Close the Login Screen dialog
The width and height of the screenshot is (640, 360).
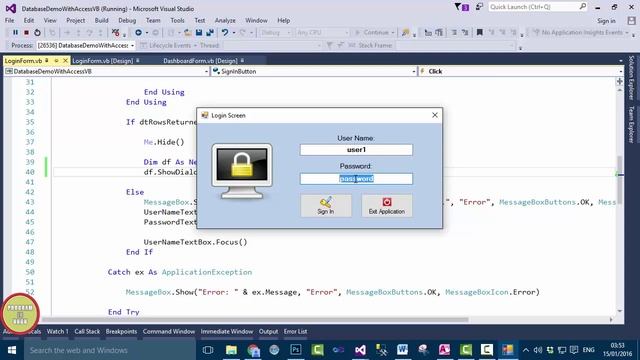(x=435, y=116)
